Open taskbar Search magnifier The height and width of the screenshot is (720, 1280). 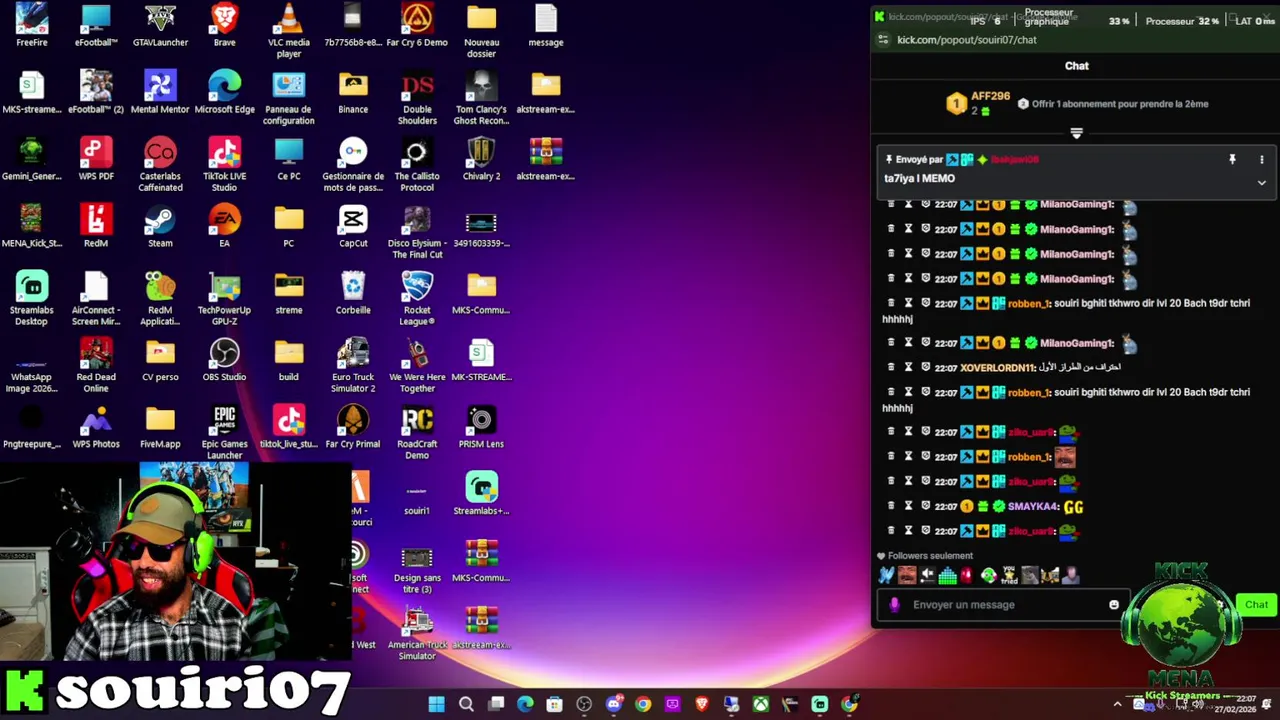click(x=466, y=704)
